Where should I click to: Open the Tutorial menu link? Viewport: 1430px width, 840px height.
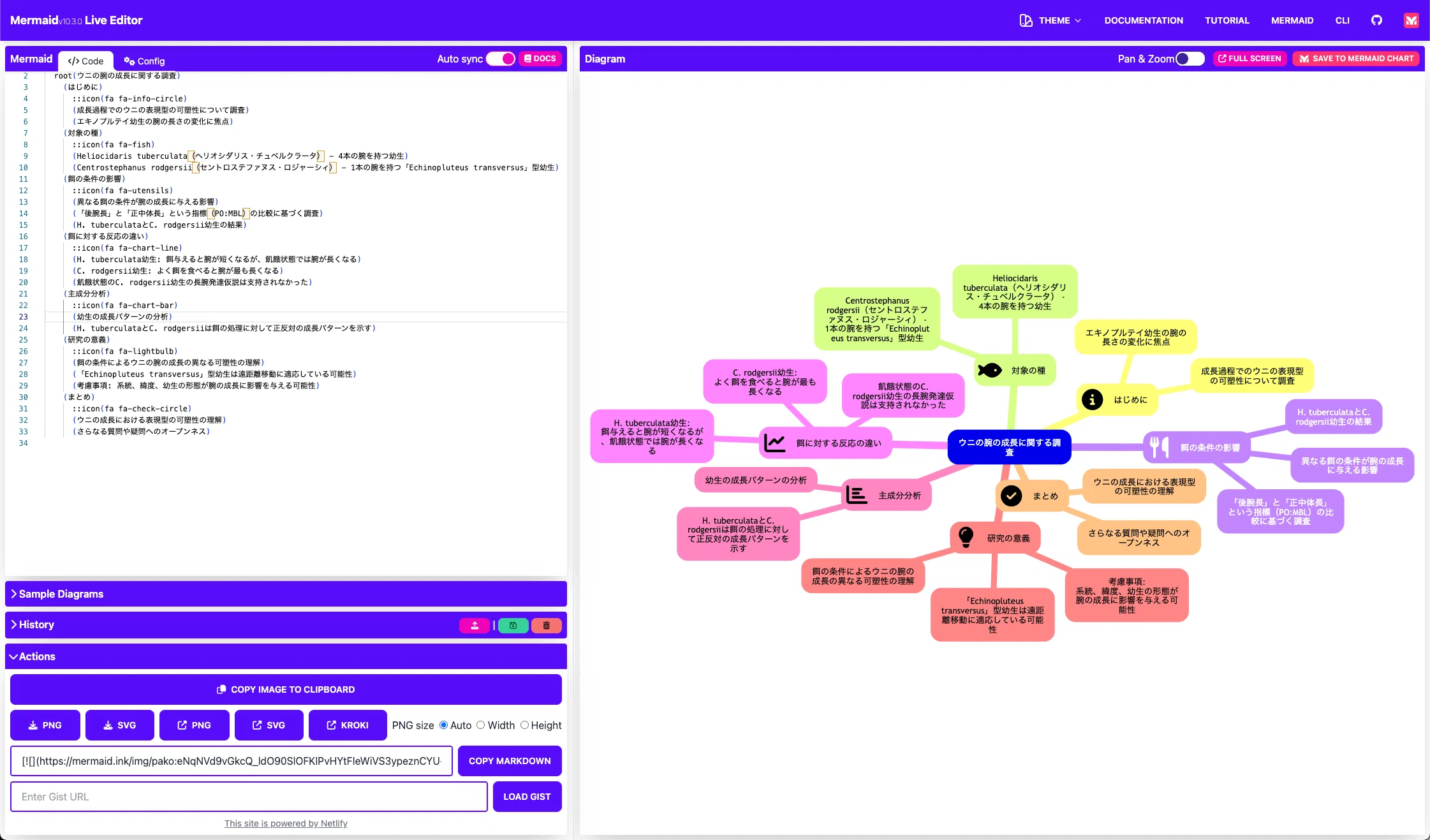coord(1227,20)
